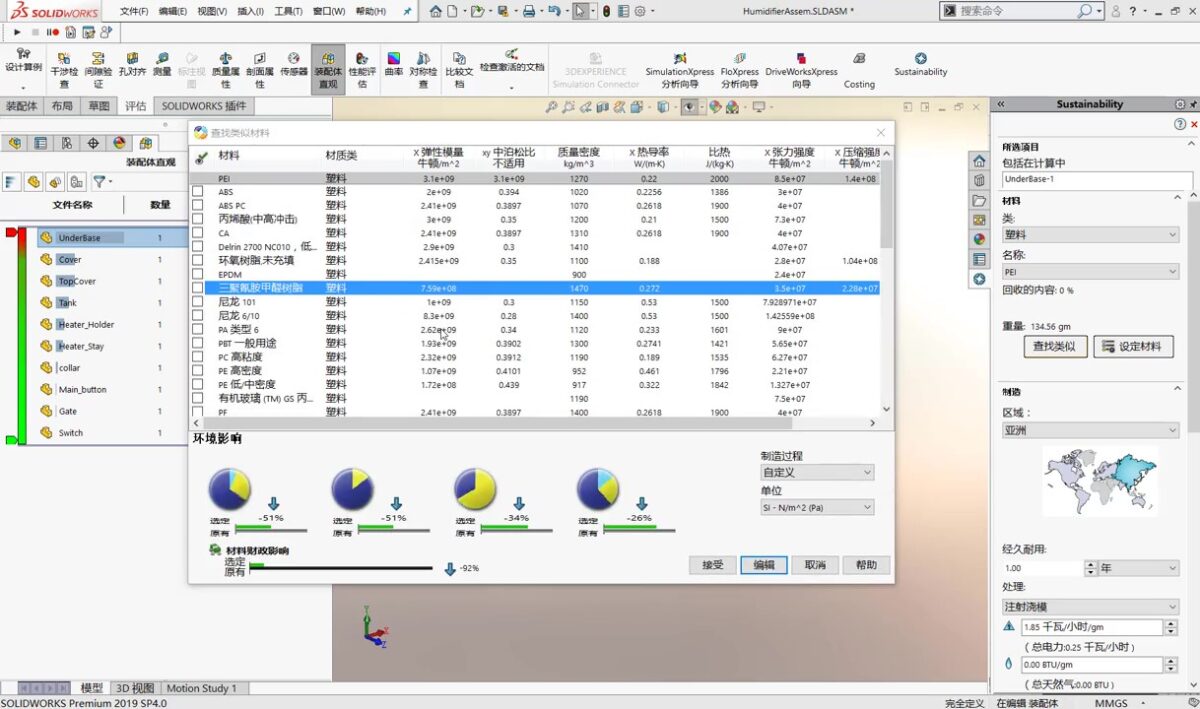The width and height of the screenshot is (1200, 709).
Task: Check the EPDM material checkbox
Action: (198, 274)
